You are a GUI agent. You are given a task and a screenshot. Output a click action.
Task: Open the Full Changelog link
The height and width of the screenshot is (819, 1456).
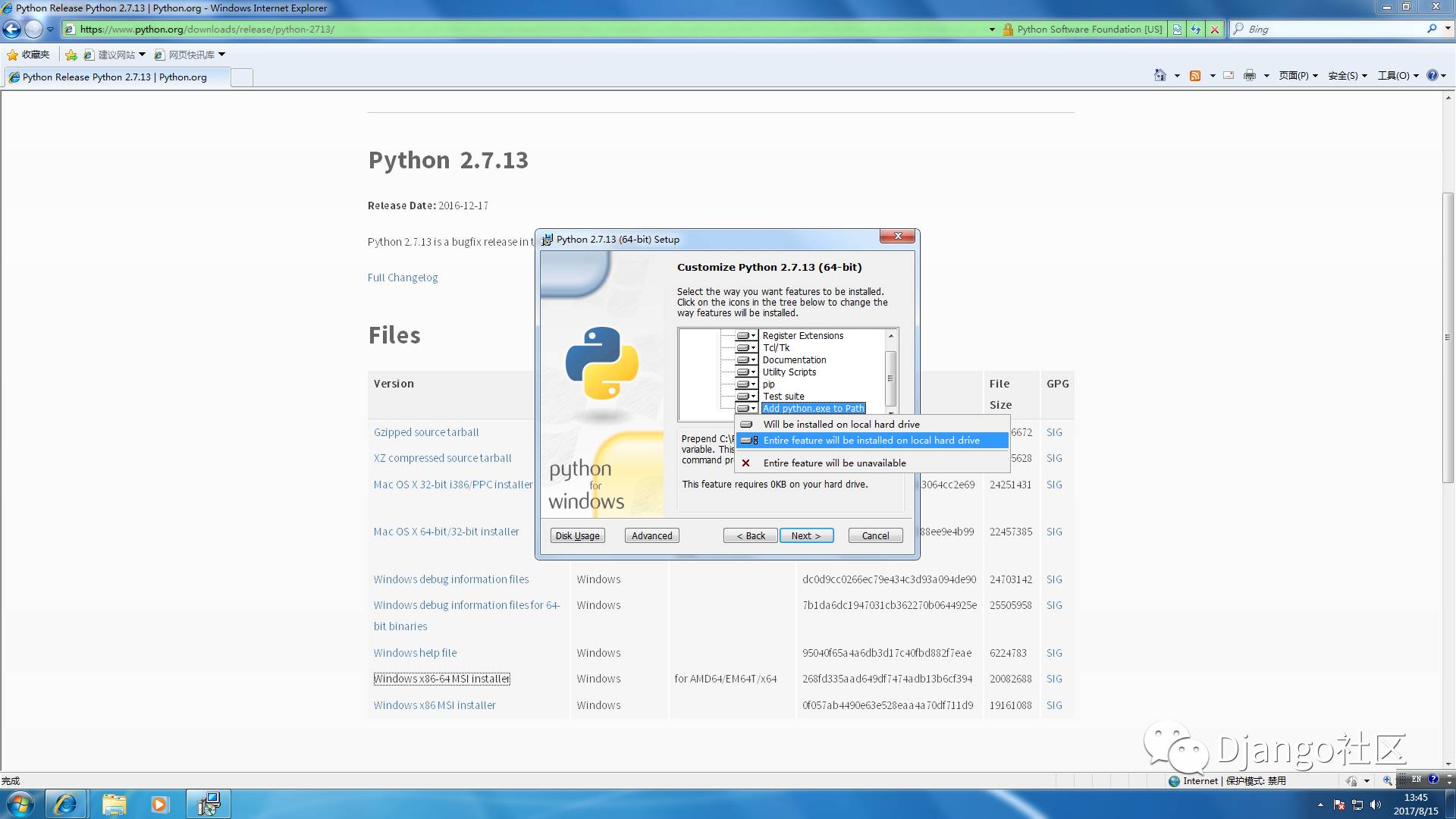click(403, 278)
